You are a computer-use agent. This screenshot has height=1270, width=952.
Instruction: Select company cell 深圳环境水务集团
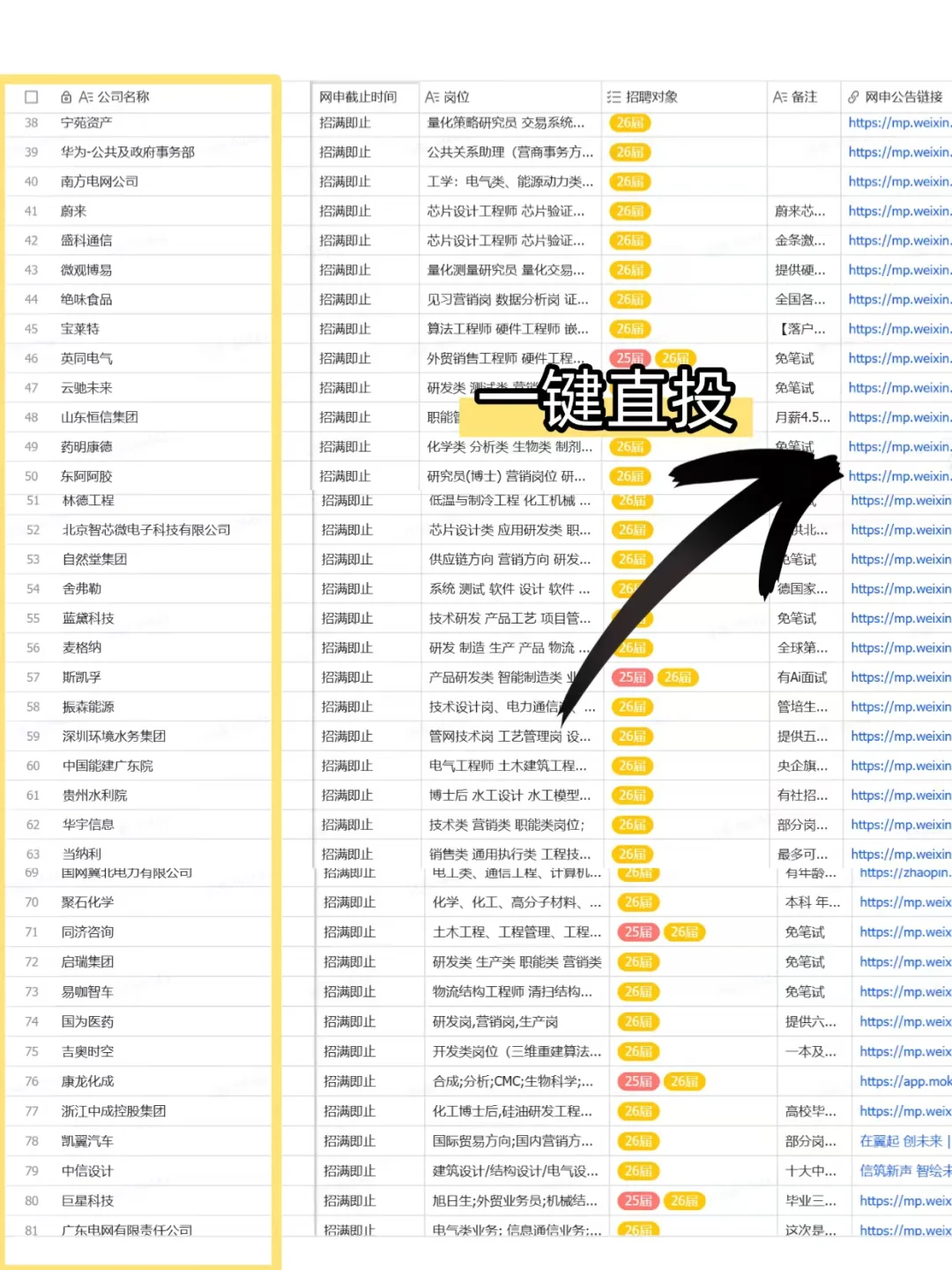point(115,736)
